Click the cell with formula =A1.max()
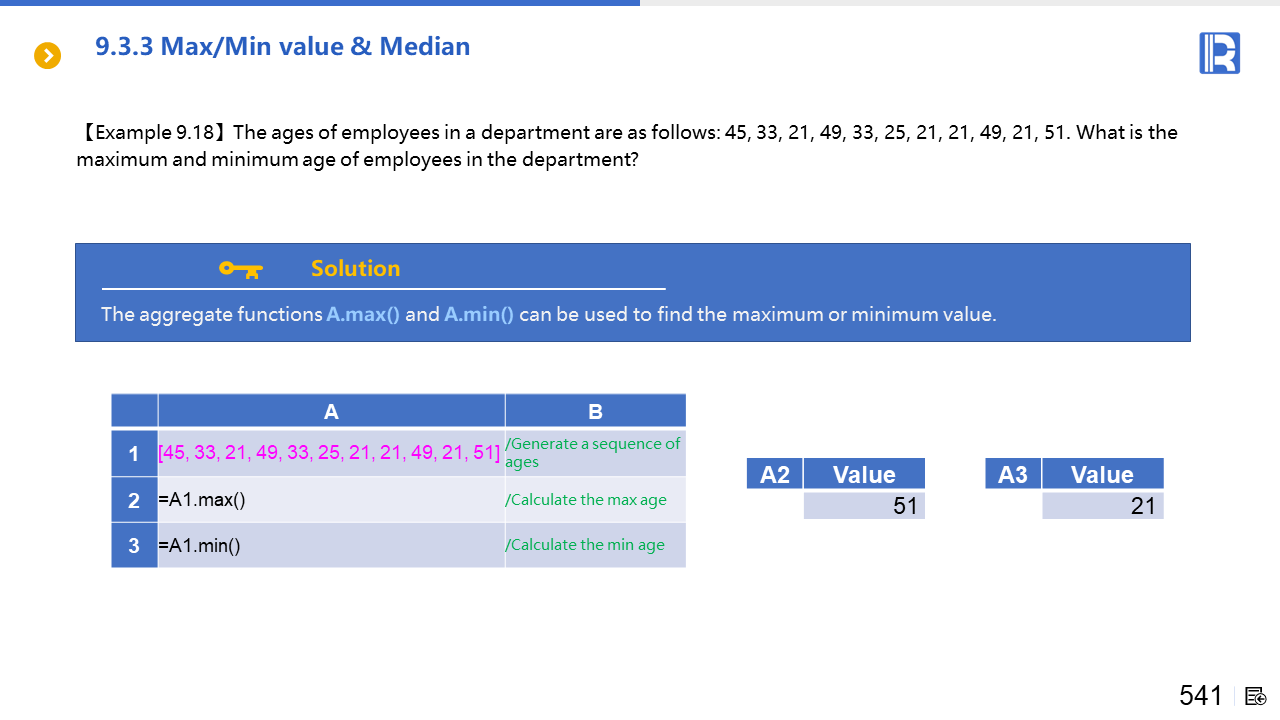Screen dimensions: 1280x720 click(x=330, y=500)
